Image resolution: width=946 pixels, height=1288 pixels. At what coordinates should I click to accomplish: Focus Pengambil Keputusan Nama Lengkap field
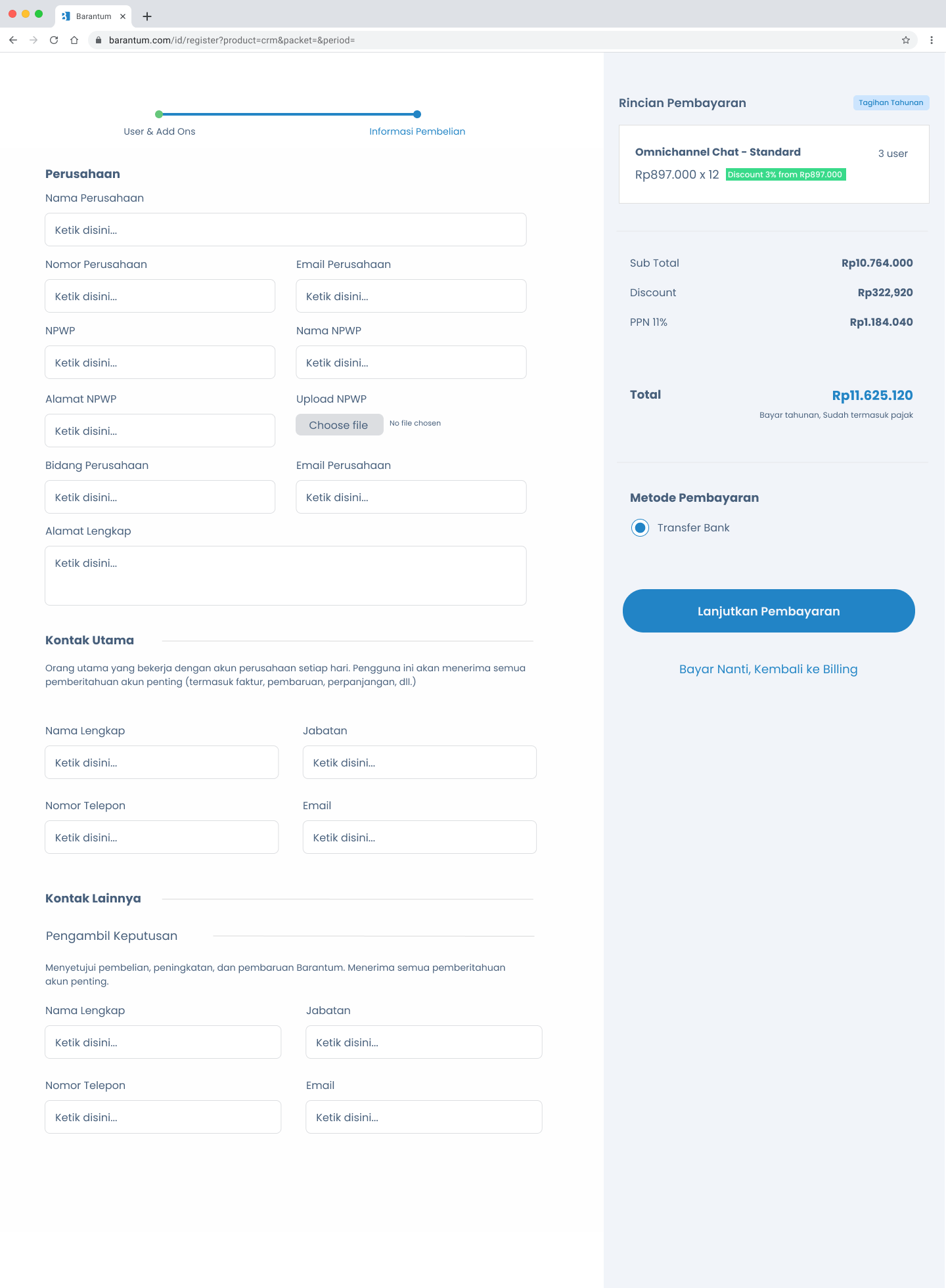tap(163, 1042)
